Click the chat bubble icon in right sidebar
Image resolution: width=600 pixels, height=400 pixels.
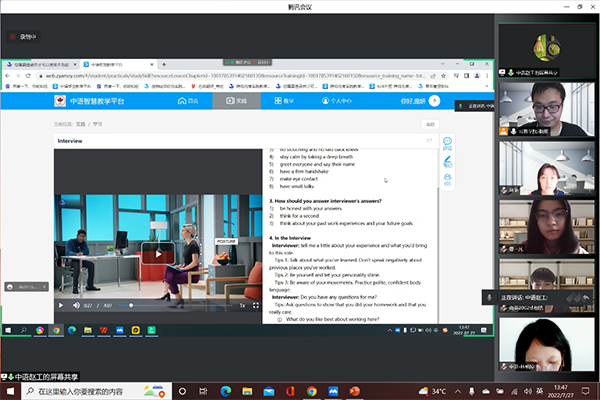447,143
